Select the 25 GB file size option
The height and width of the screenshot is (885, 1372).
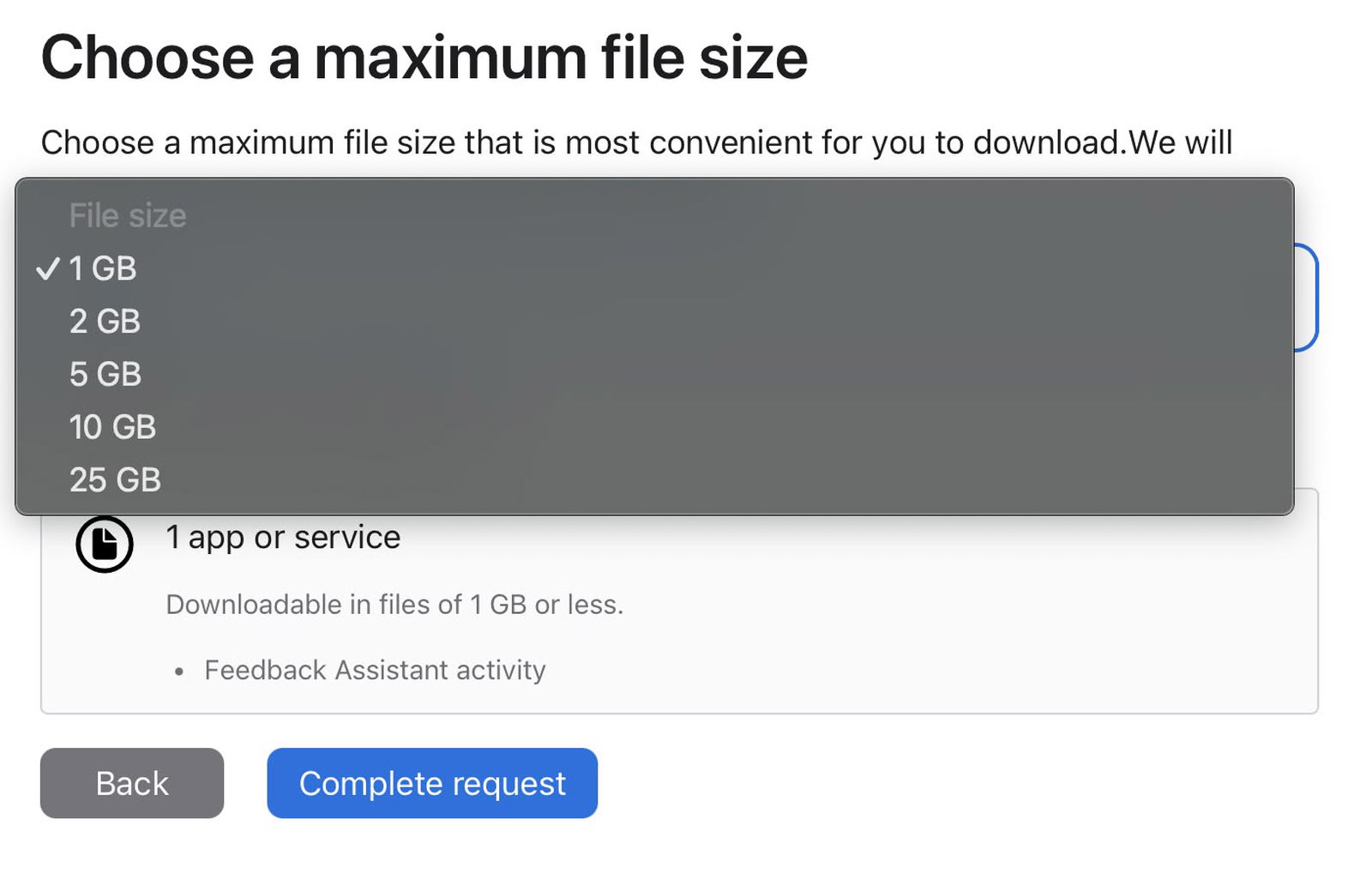pos(115,479)
